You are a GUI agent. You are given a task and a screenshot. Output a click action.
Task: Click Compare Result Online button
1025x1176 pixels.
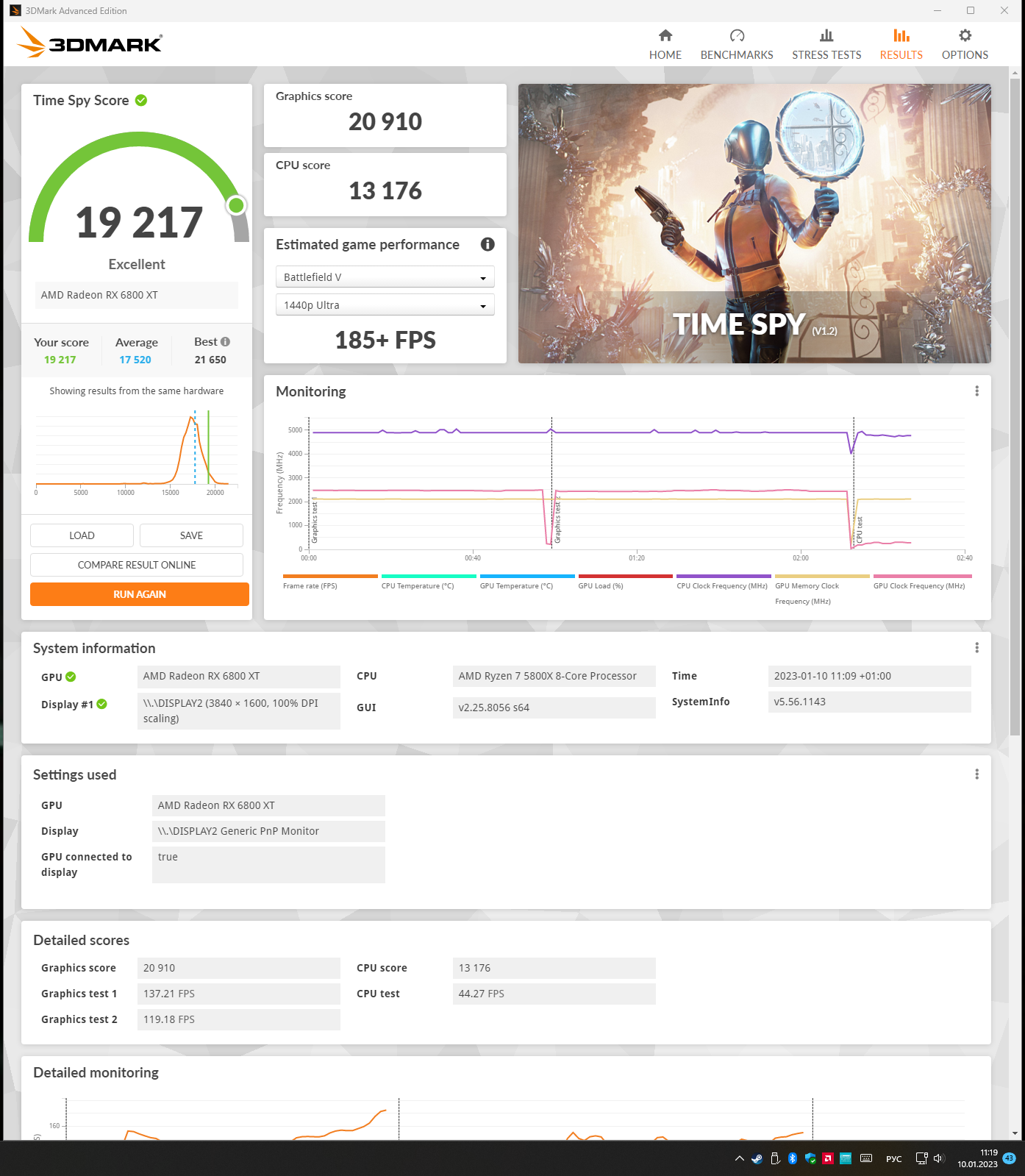(137, 565)
